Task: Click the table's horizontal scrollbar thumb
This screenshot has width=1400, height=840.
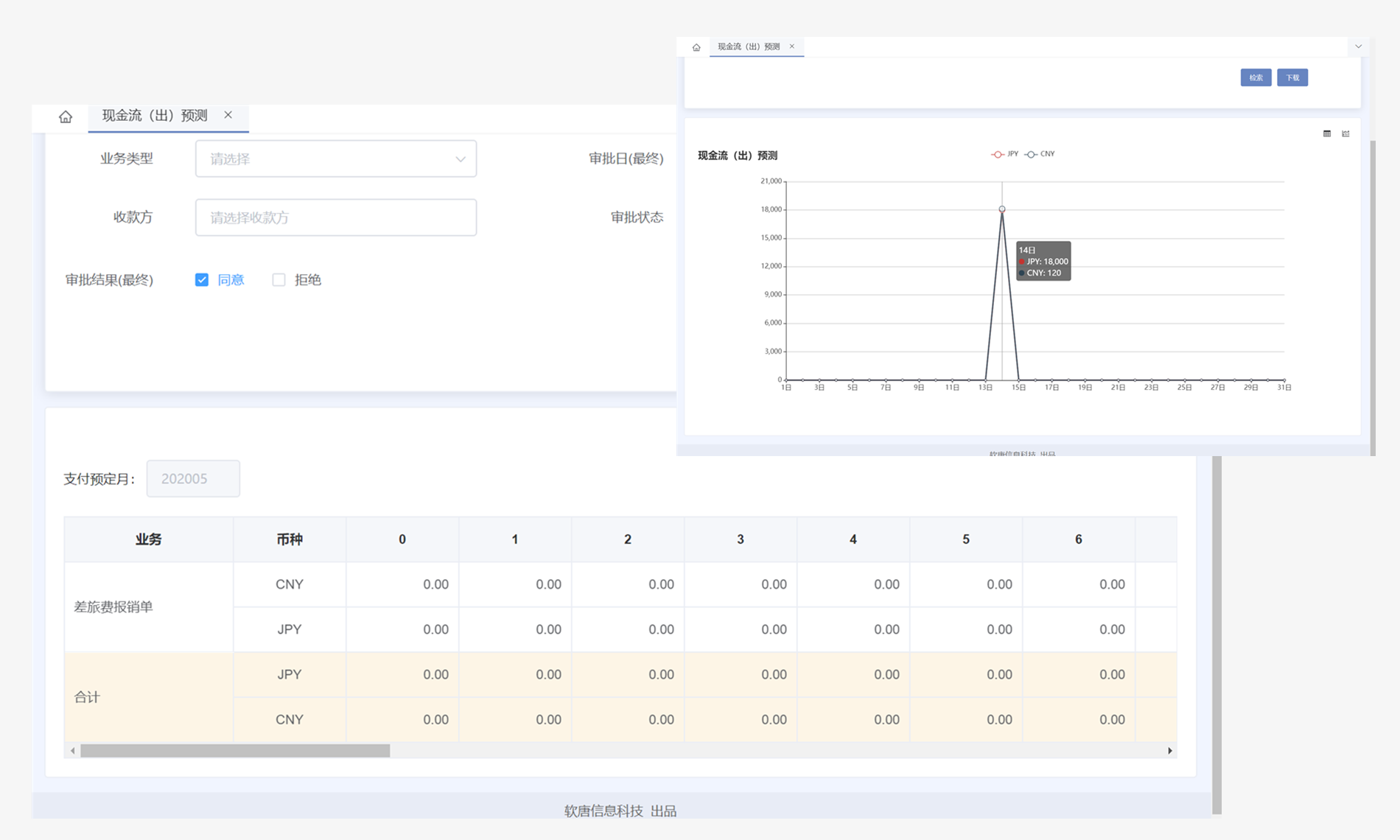Action: click(x=235, y=751)
